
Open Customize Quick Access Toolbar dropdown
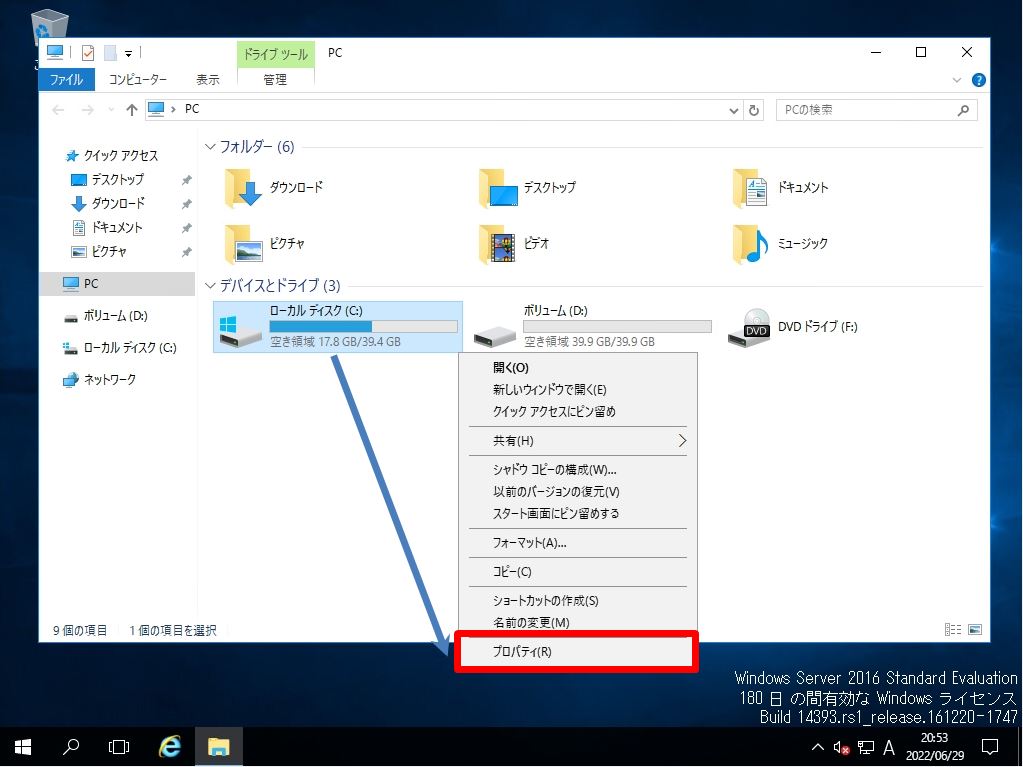[x=129, y=53]
